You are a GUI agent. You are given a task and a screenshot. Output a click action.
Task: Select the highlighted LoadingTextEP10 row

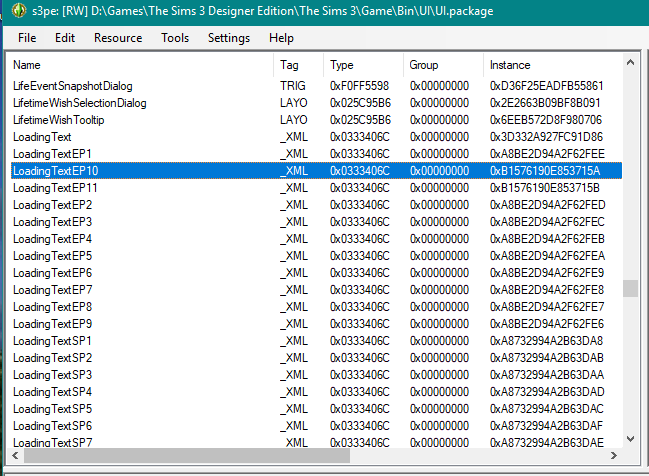[x=316, y=171]
